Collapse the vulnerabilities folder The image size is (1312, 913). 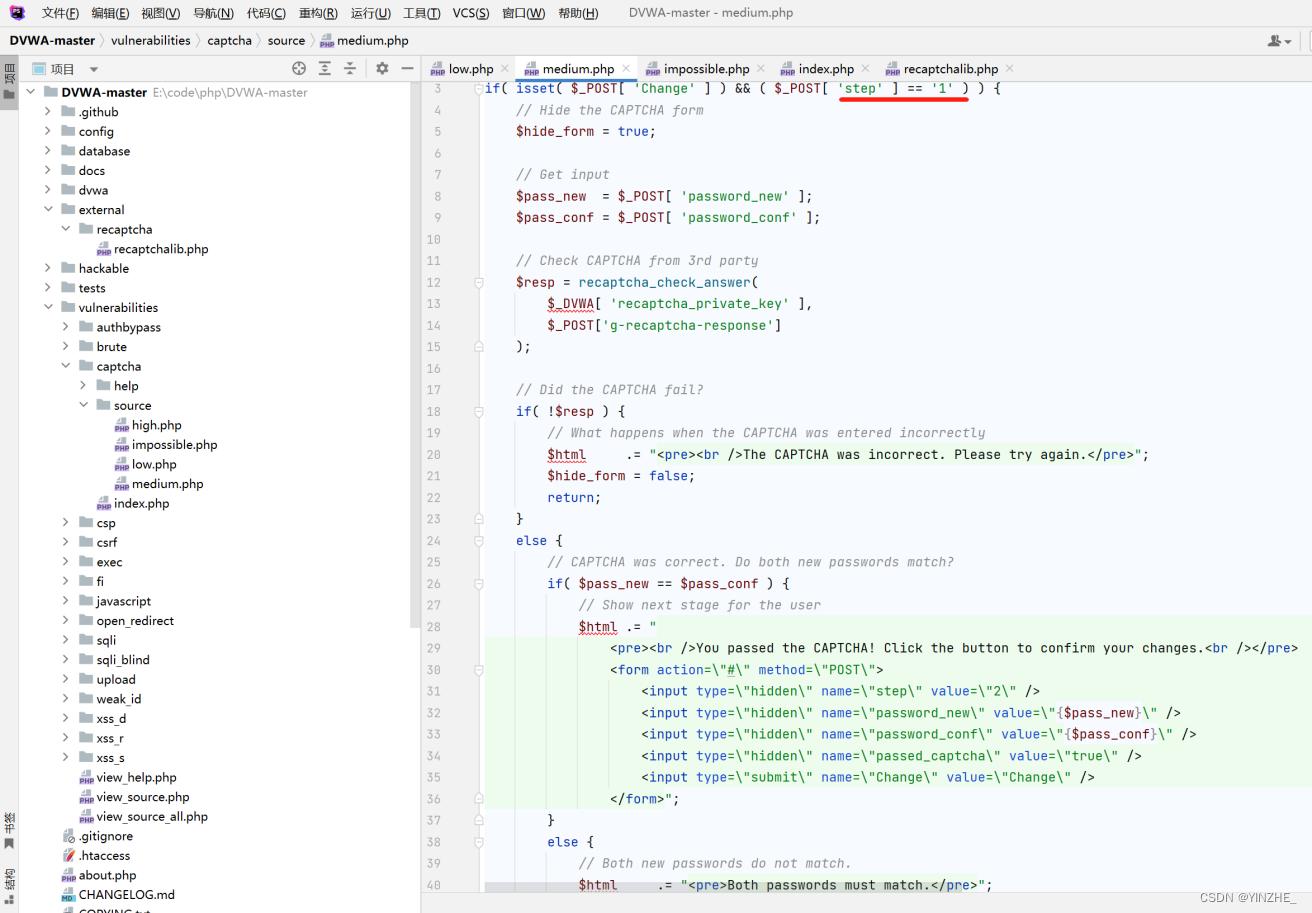(x=48, y=308)
